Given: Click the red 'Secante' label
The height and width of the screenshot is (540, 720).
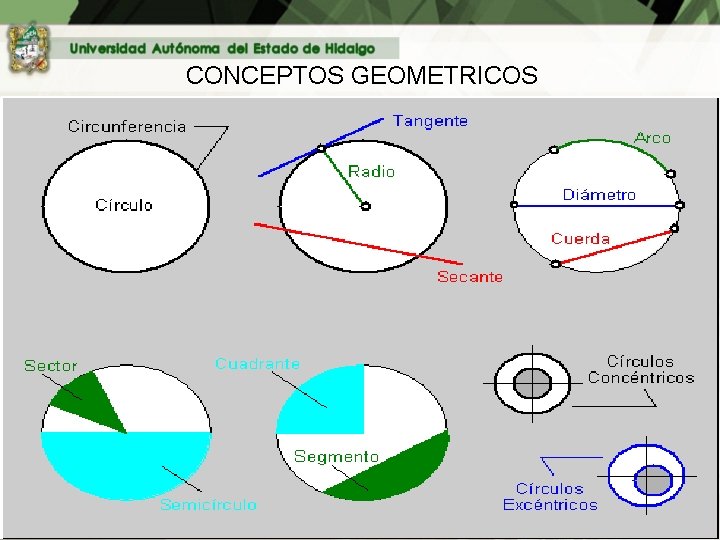Looking at the screenshot, I should pyautogui.click(x=470, y=277).
